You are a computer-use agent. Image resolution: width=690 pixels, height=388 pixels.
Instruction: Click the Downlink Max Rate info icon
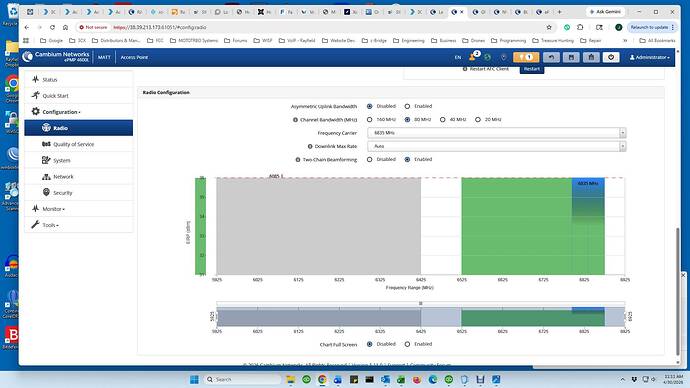(x=310, y=146)
